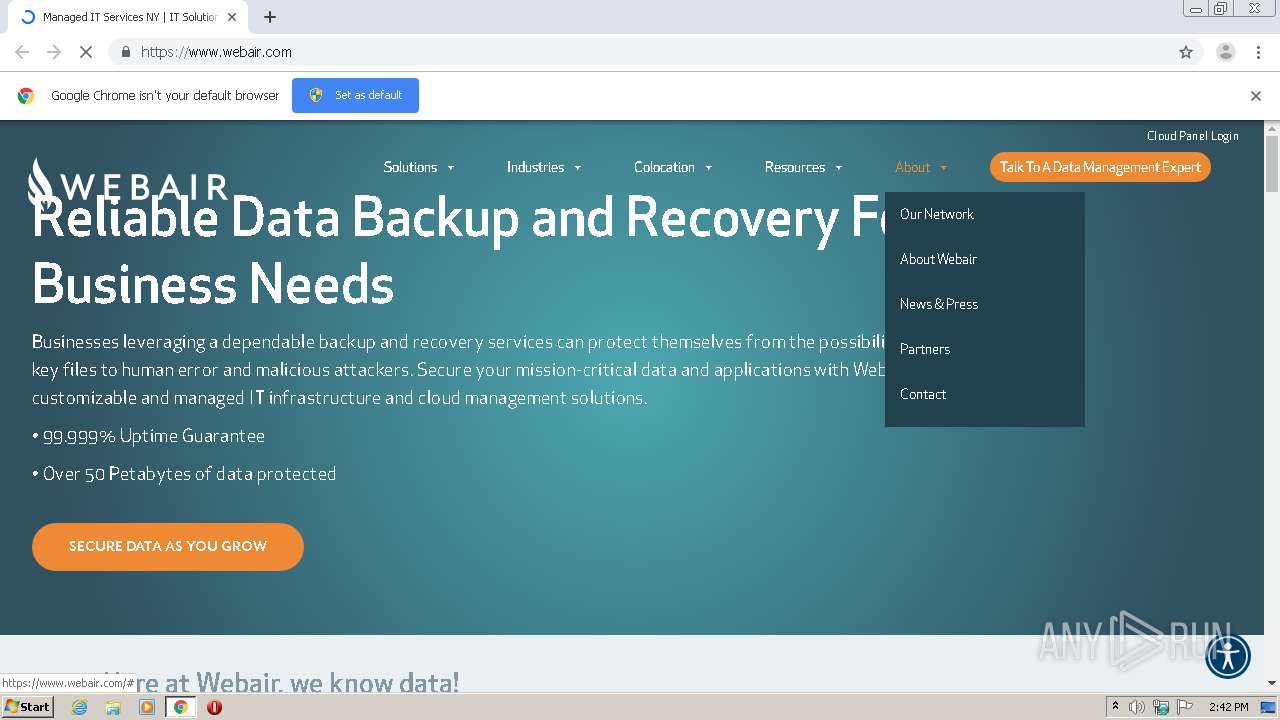
Task: Open the Partners menu item
Action: coord(925,349)
